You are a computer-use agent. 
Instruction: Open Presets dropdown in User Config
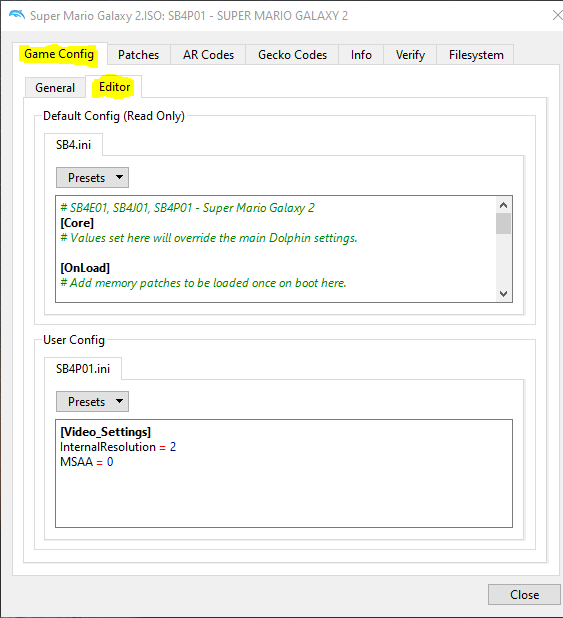pos(92,402)
